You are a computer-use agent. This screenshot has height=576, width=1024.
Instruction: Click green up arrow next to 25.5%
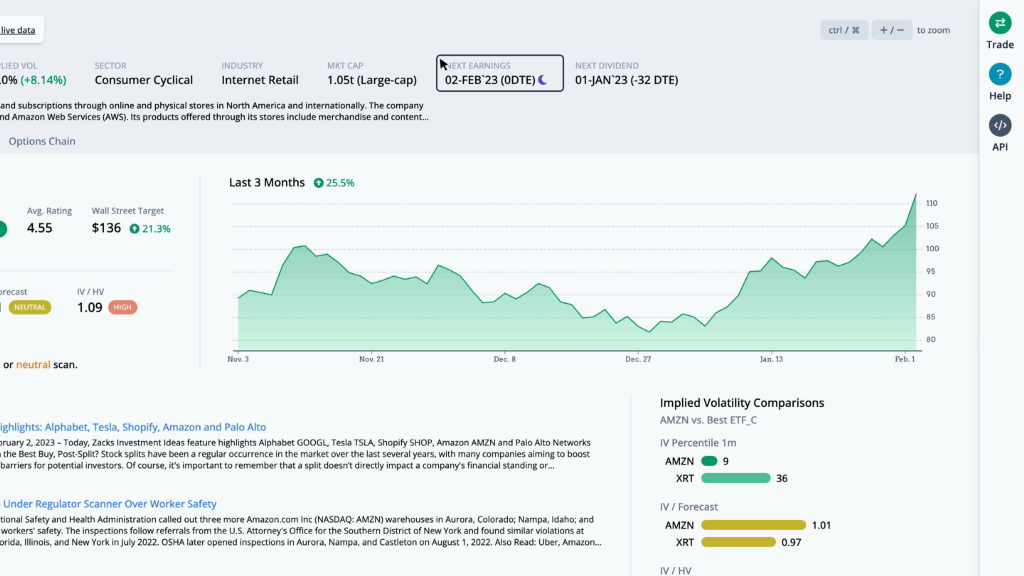pyautogui.click(x=318, y=183)
